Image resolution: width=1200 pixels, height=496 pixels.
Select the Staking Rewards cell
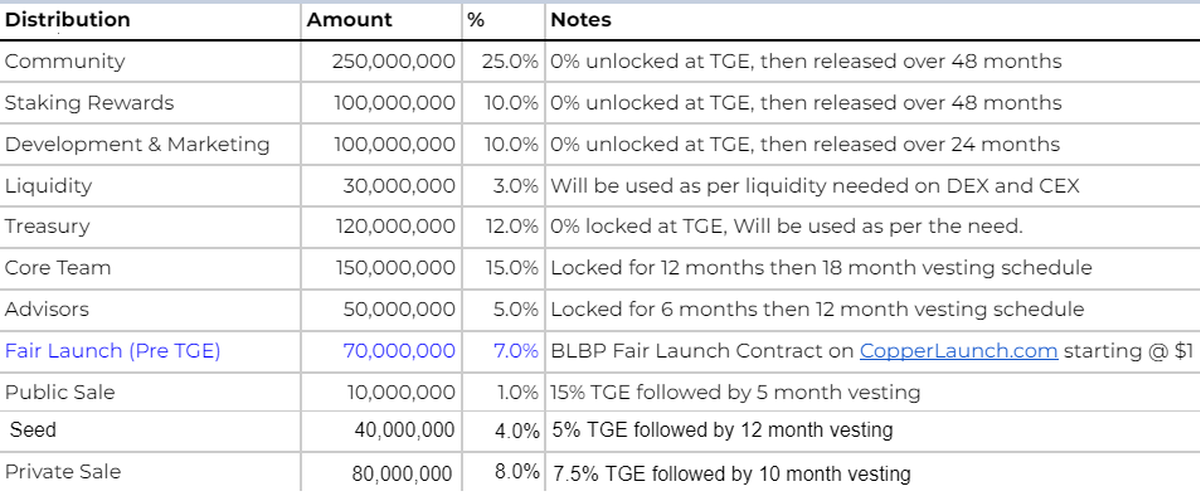pos(89,103)
